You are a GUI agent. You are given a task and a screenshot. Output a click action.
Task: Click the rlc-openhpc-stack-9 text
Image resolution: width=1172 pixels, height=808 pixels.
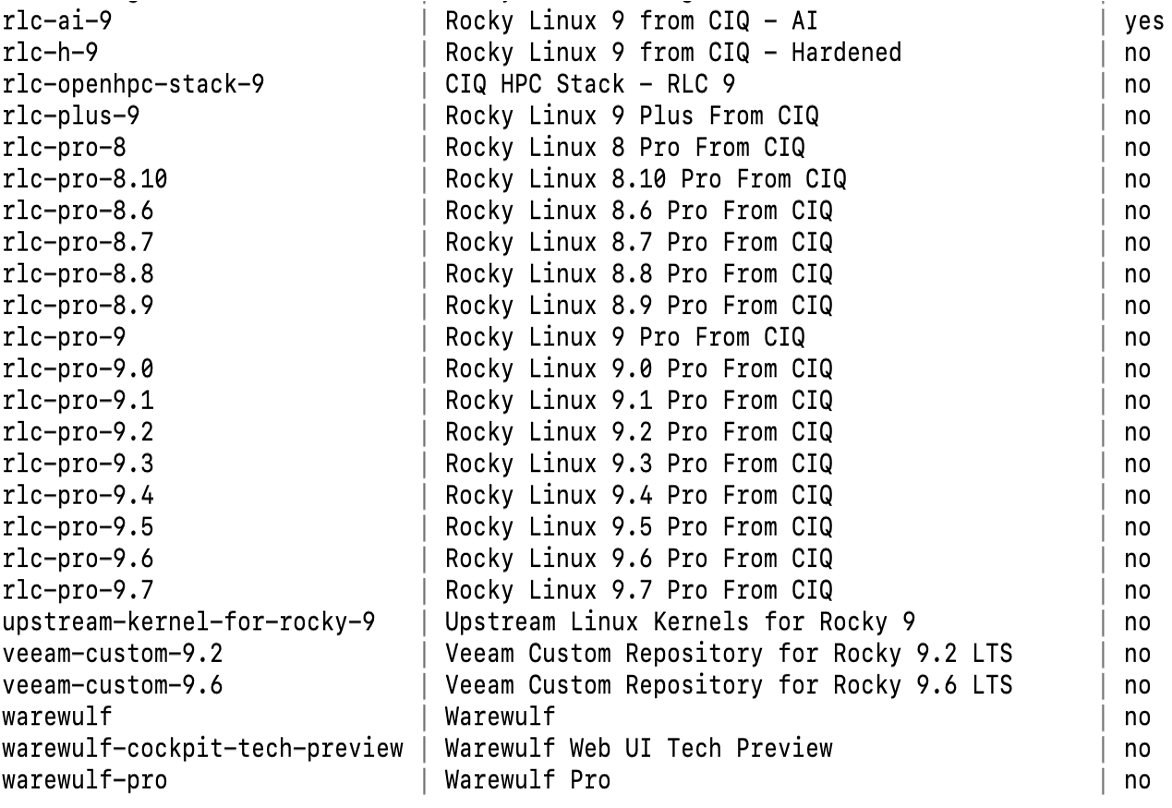point(133,84)
